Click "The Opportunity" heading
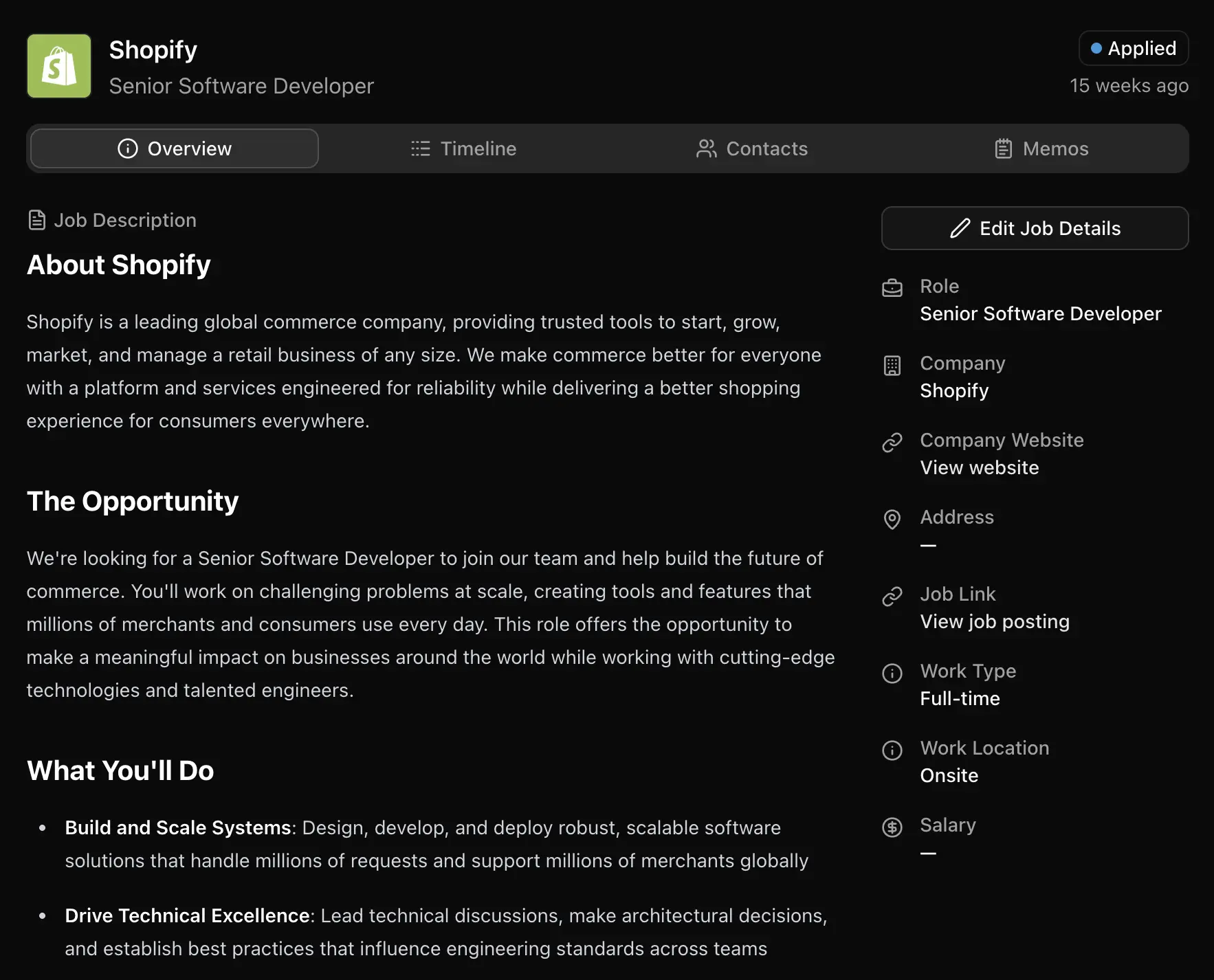Image resolution: width=1214 pixels, height=980 pixels. [133, 501]
